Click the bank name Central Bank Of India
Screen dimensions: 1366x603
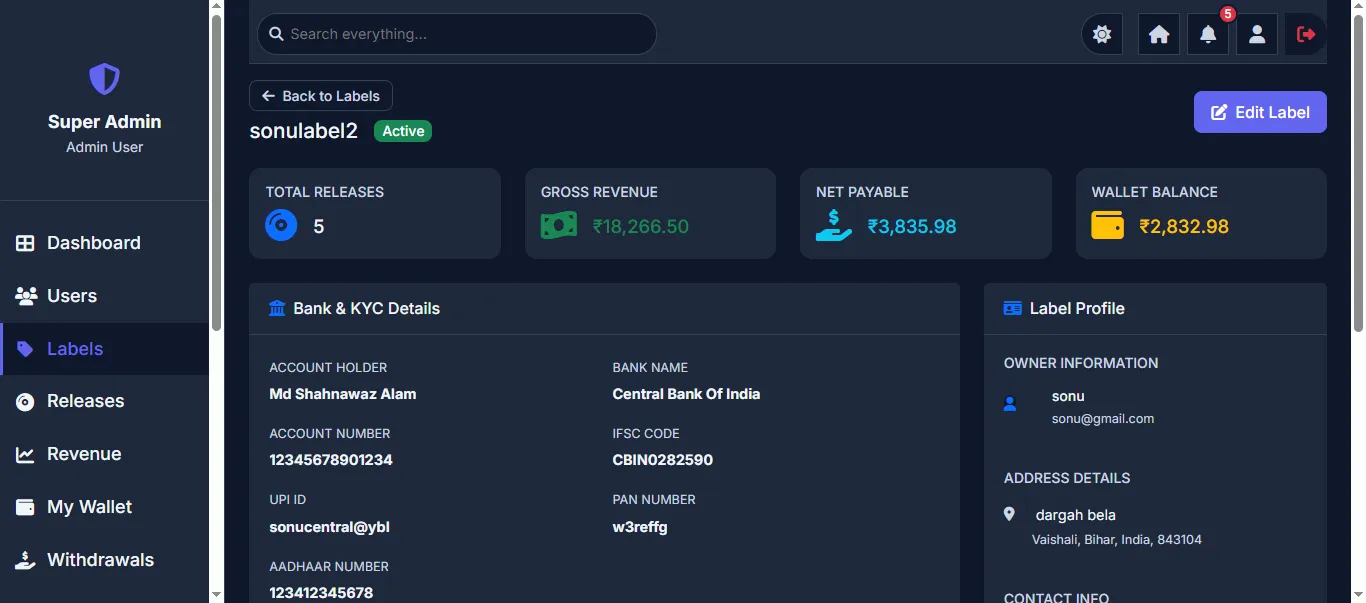[x=686, y=394]
